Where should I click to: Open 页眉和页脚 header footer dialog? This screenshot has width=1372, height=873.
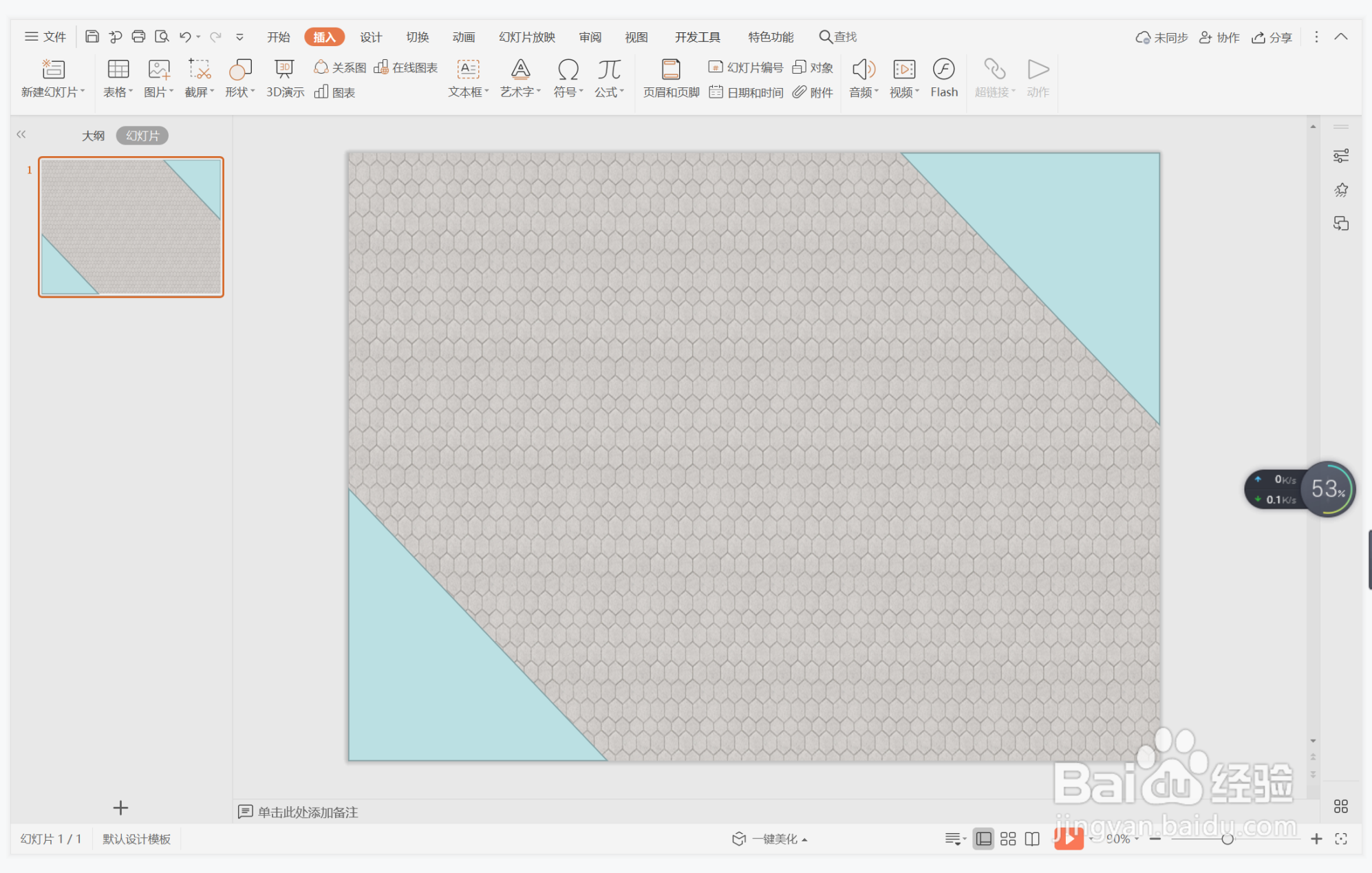tap(671, 78)
